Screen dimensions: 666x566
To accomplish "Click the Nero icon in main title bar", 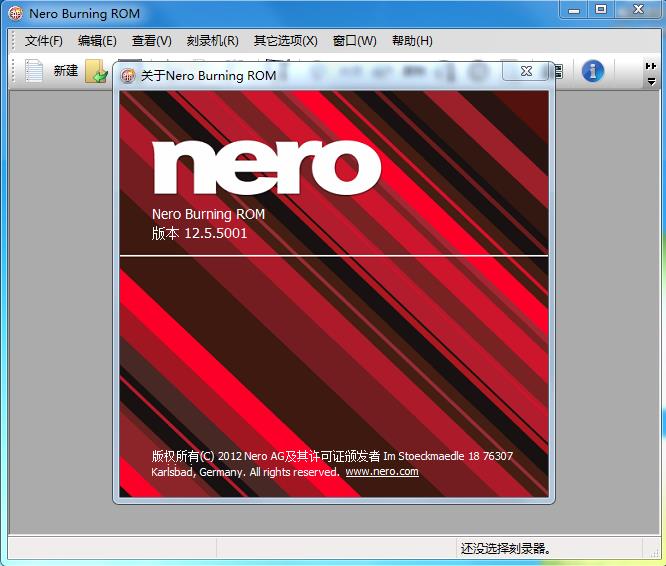I will [x=16, y=13].
